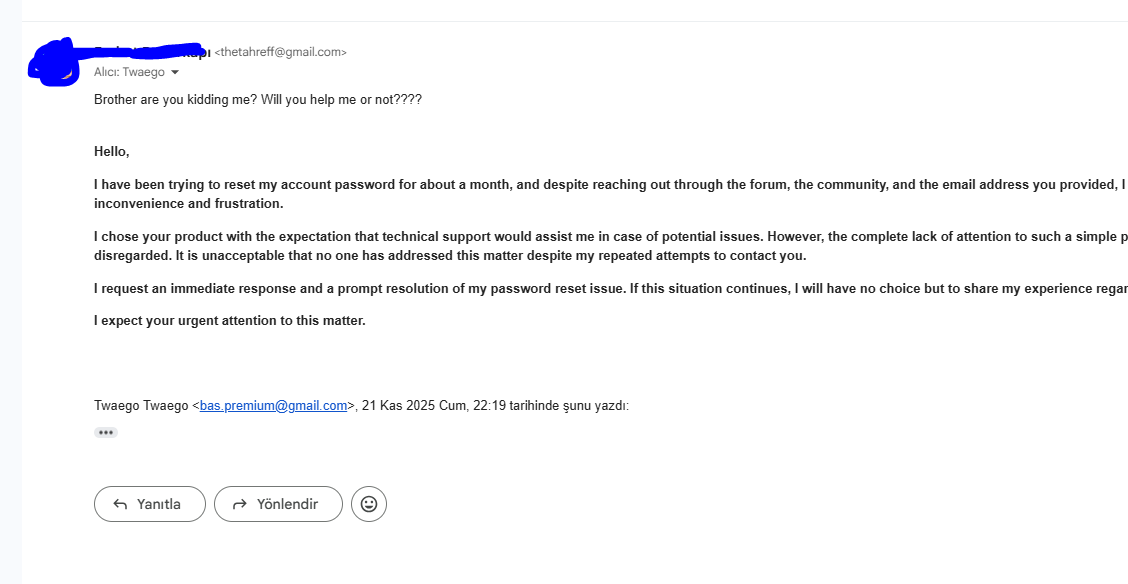Click the reply arrow icon in Yanıtla
Image resolution: width=1128 pixels, height=584 pixels.
coord(120,504)
